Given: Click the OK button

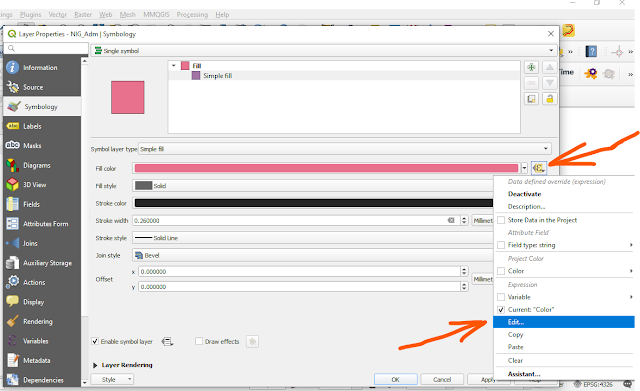Looking at the screenshot, I should (396, 380).
